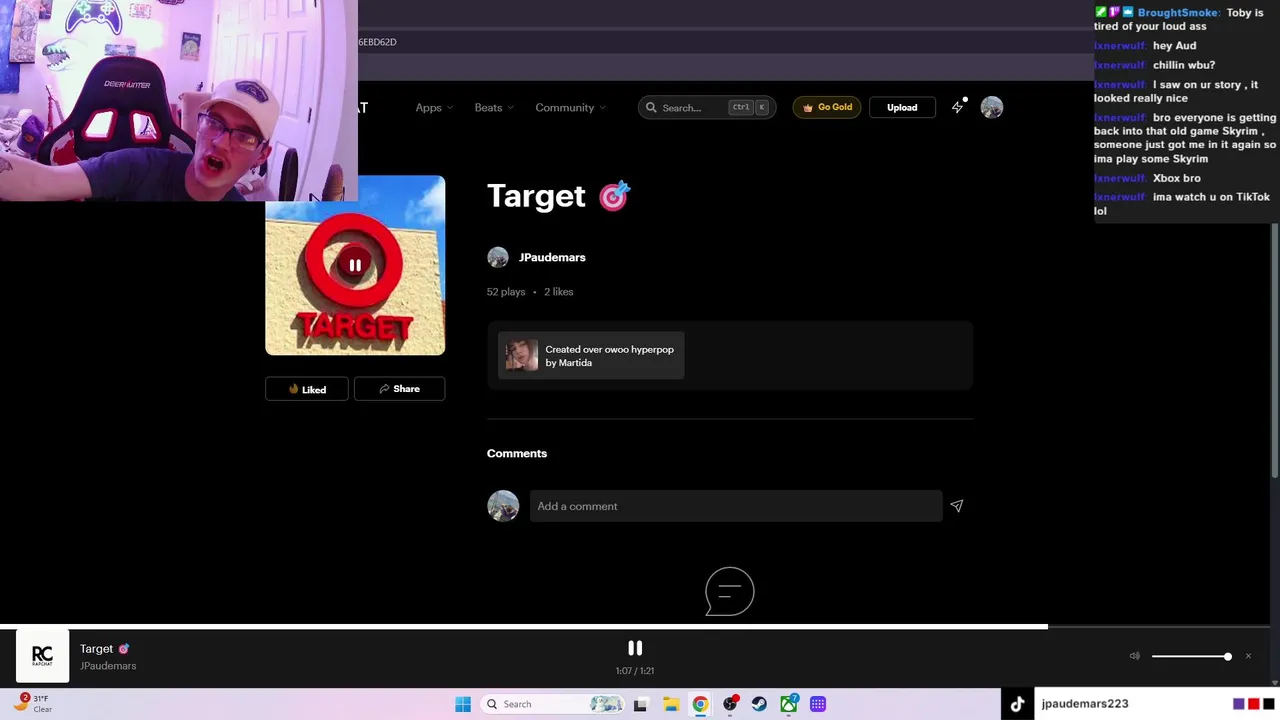Mute audio with the speaker icon
The image size is (1280, 720).
pyautogui.click(x=1135, y=656)
